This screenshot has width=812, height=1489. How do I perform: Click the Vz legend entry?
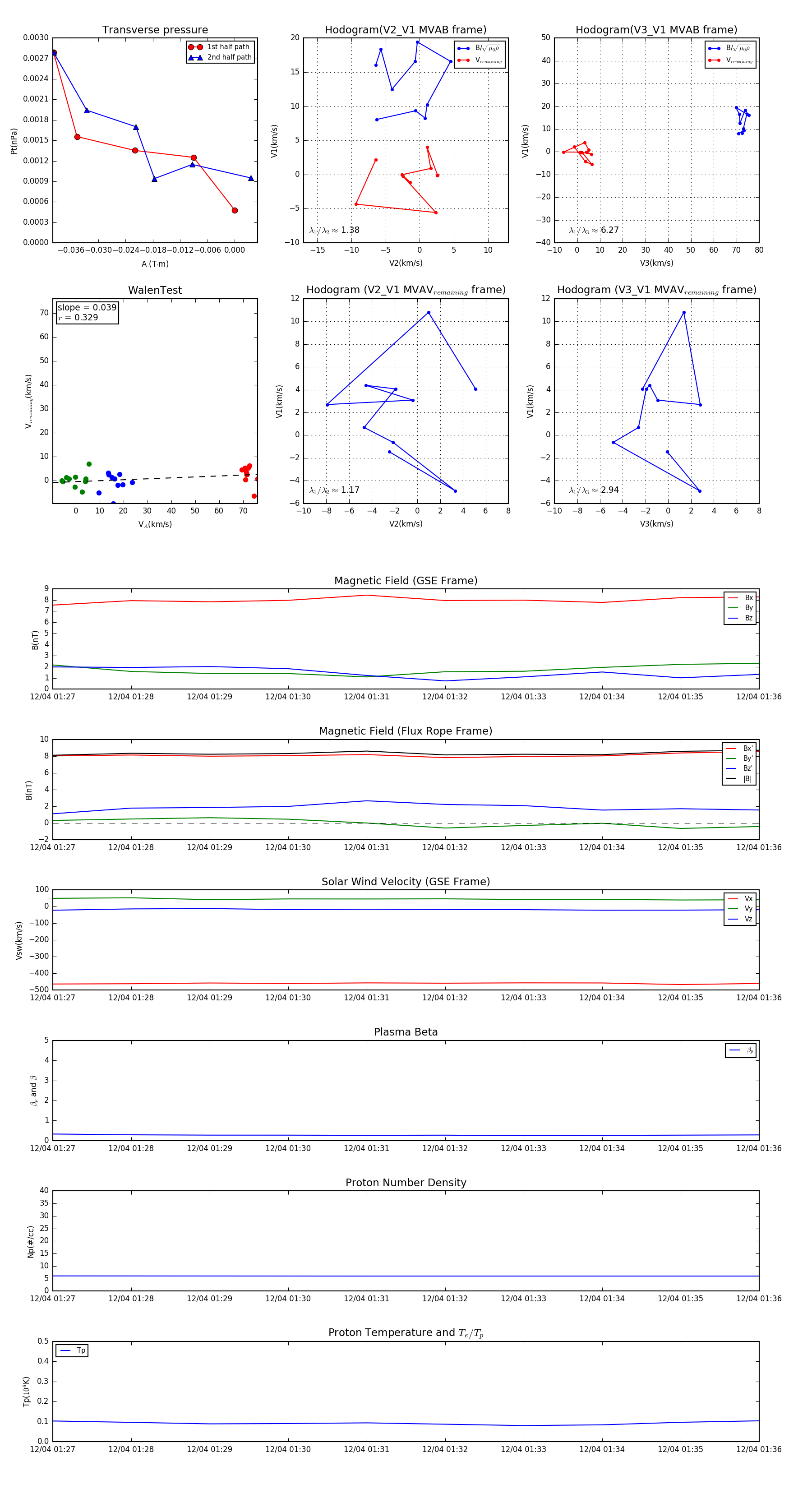point(740,919)
